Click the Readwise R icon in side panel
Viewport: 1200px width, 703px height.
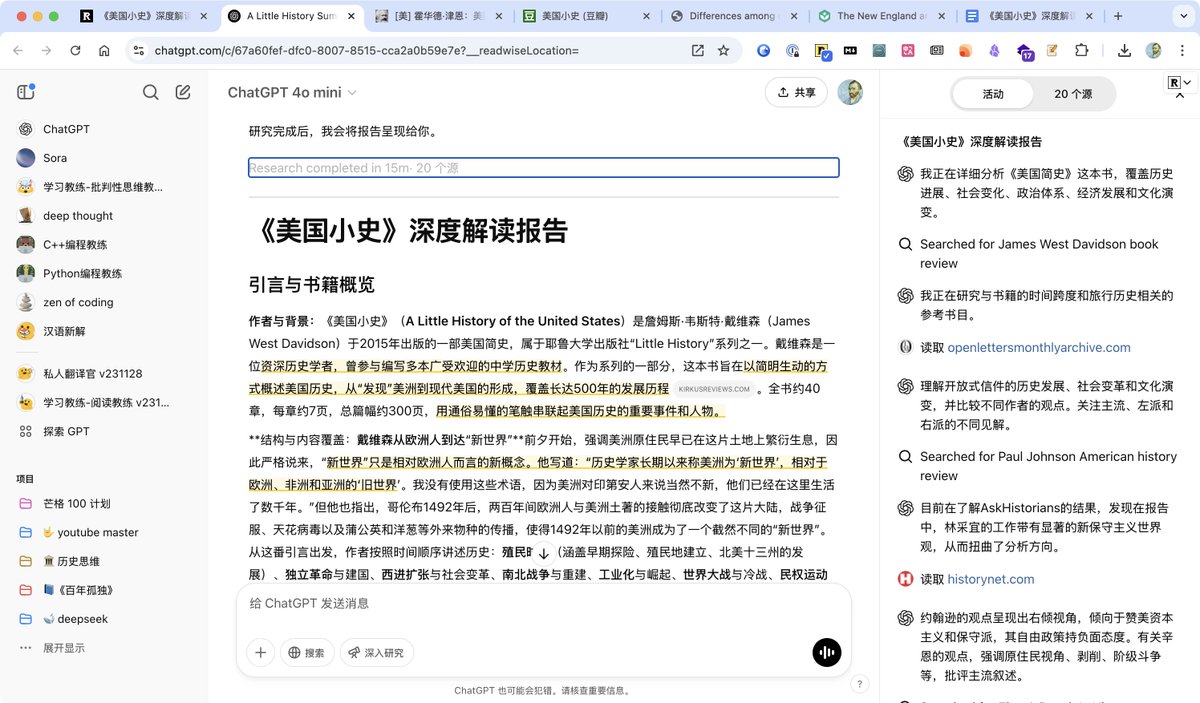(1174, 82)
